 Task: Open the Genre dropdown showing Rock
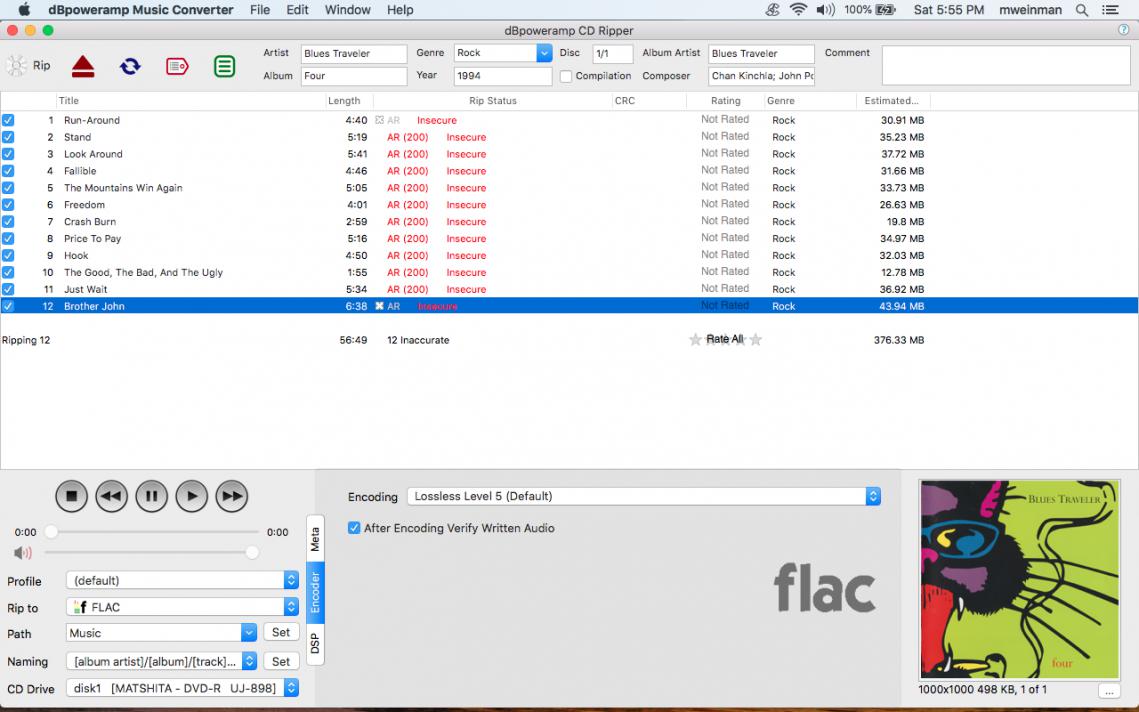point(544,53)
